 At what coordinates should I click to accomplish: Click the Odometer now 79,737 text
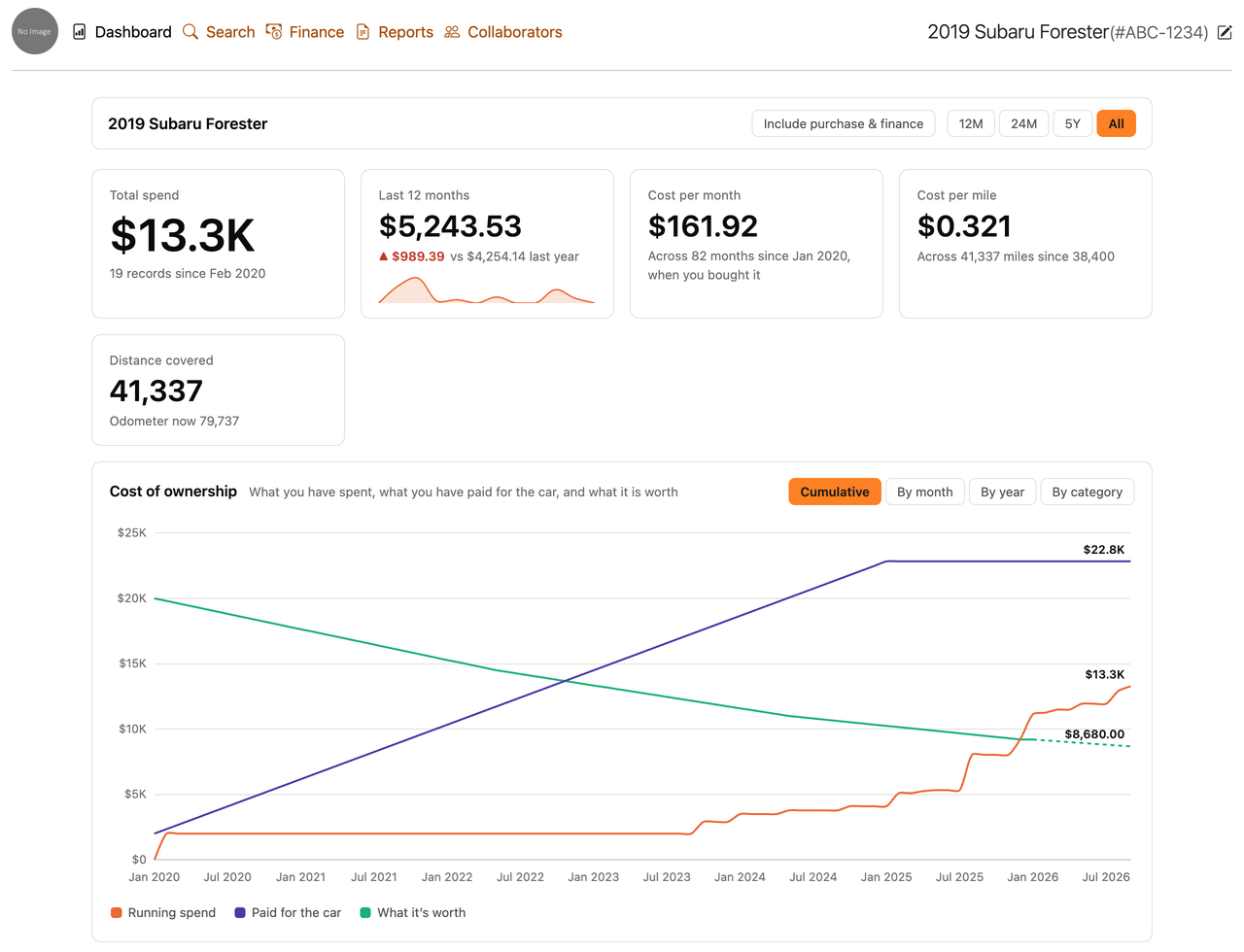click(174, 421)
